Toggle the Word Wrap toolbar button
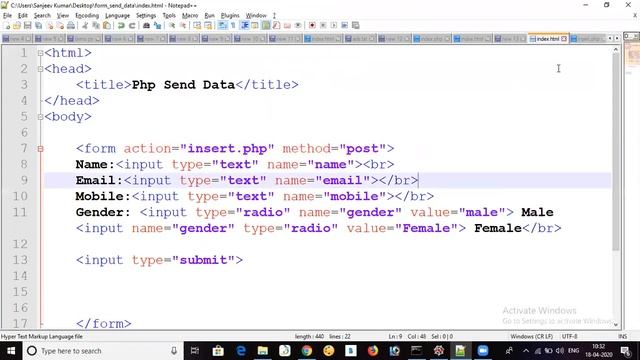The height and width of the screenshot is (360, 640). pos(222,25)
